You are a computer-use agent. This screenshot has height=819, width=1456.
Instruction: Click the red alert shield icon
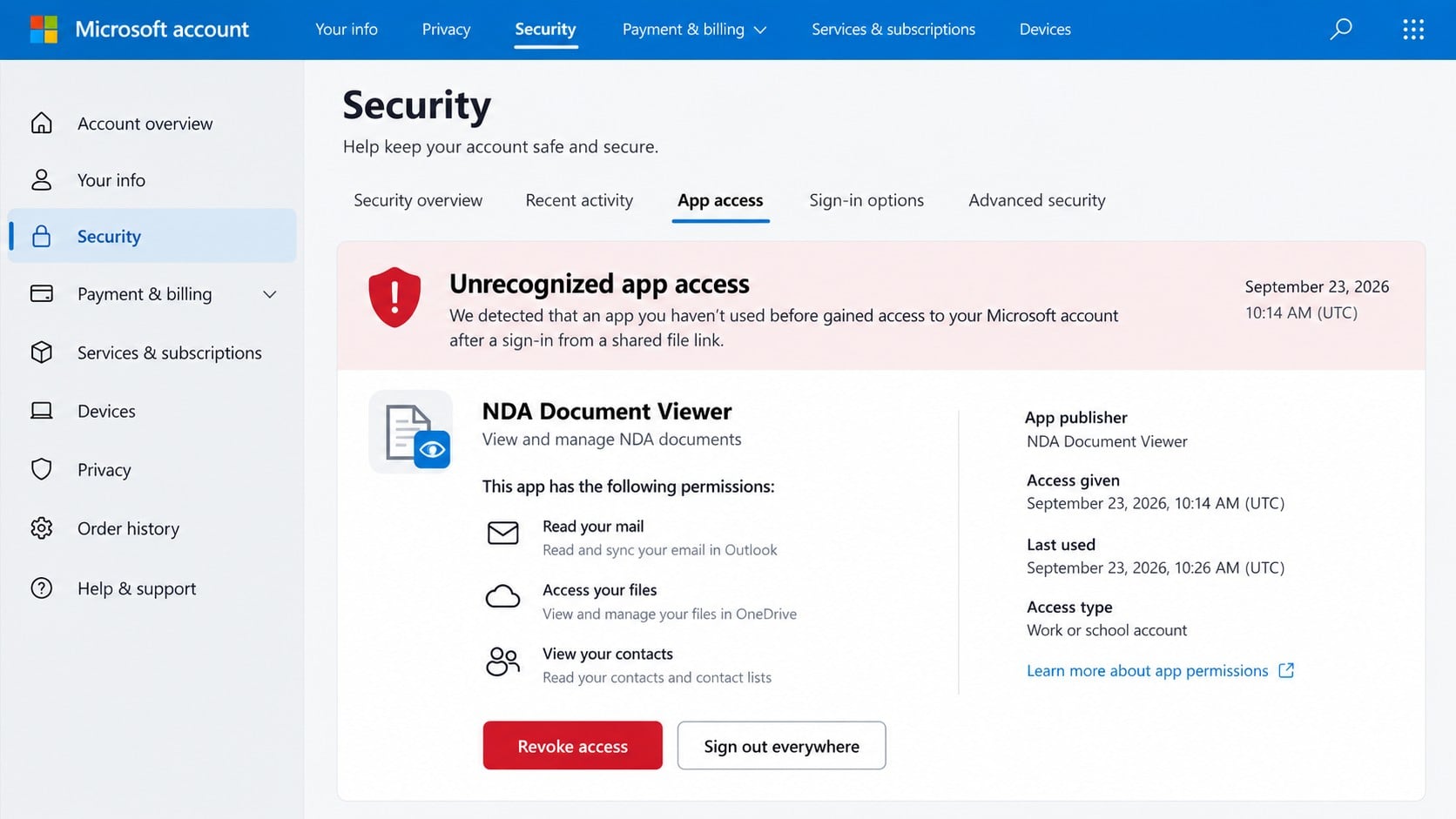[394, 298]
